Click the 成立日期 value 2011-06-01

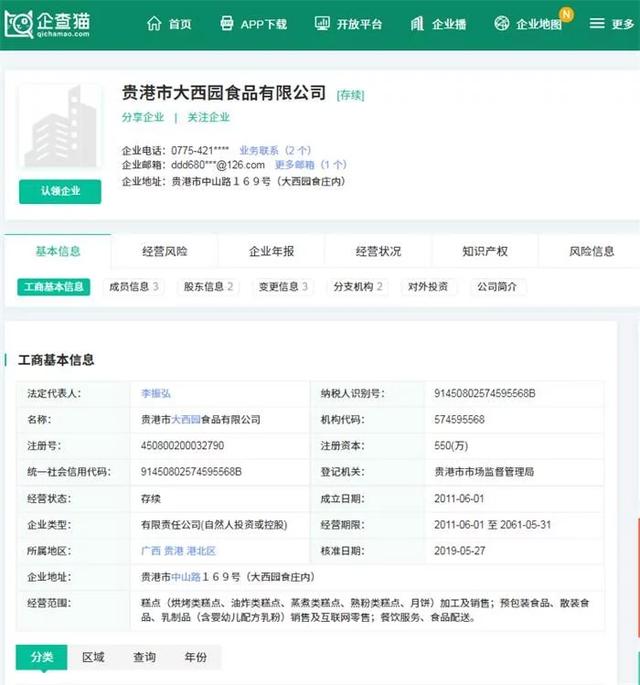pyautogui.click(x=459, y=498)
